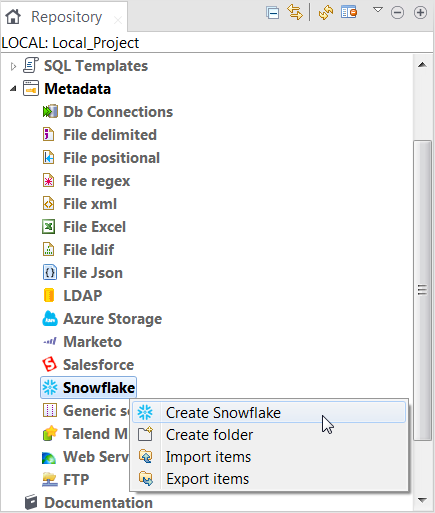Select the SQL Templates tree label
Viewport: 435px width, 513px height.
(x=96, y=66)
